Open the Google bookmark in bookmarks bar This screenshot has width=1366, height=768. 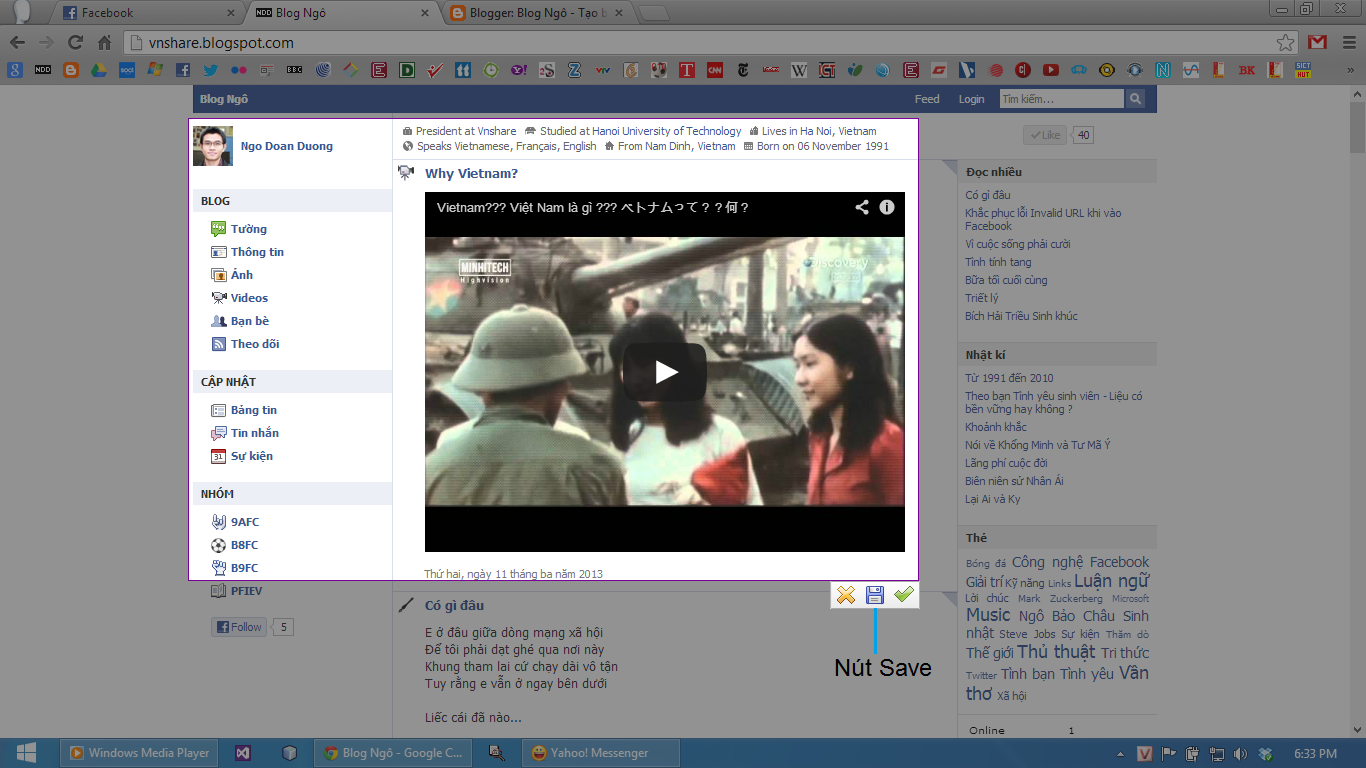point(15,70)
